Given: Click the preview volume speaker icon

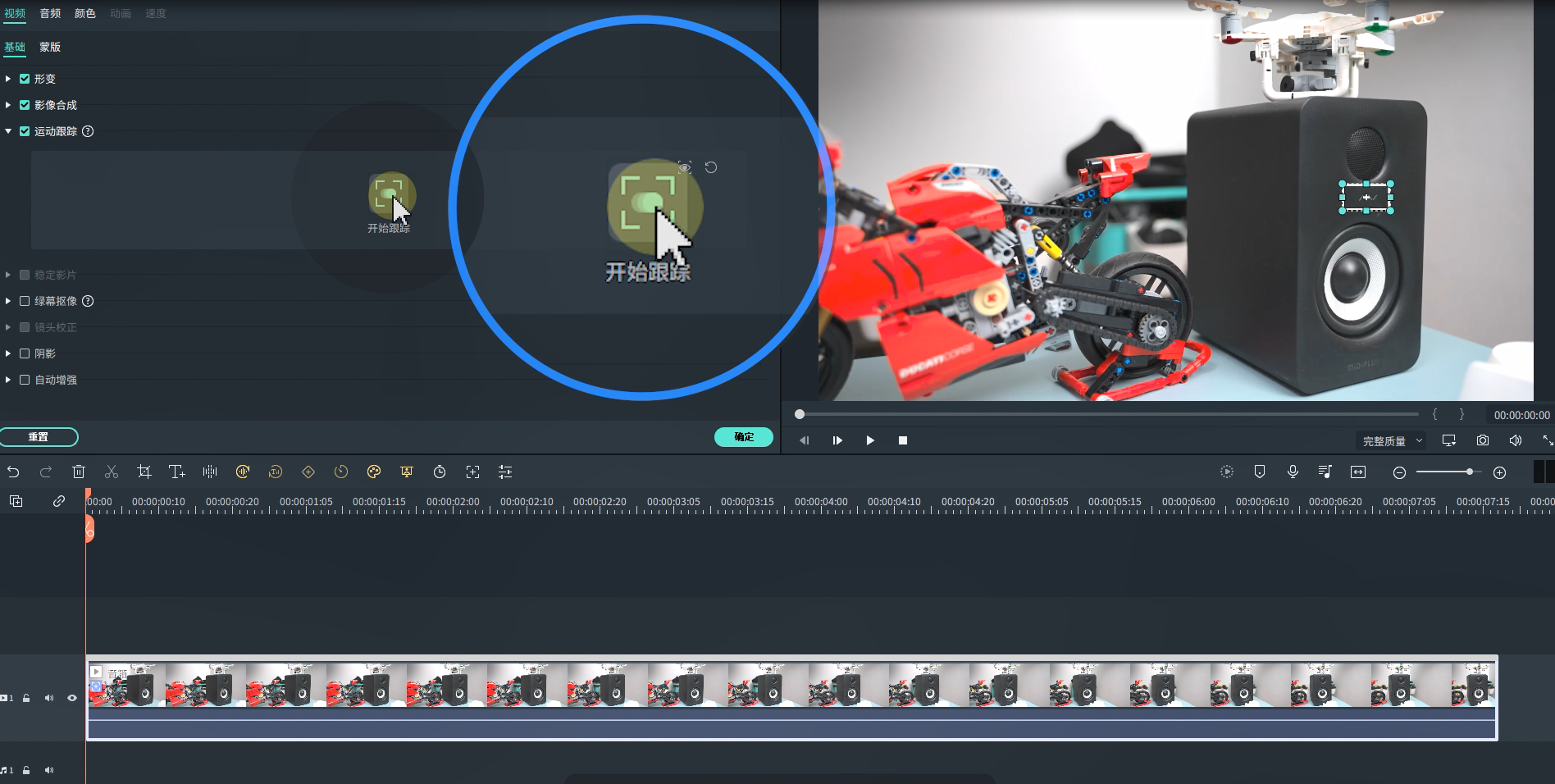Looking at the screenshot, I should coord(1516,440).
